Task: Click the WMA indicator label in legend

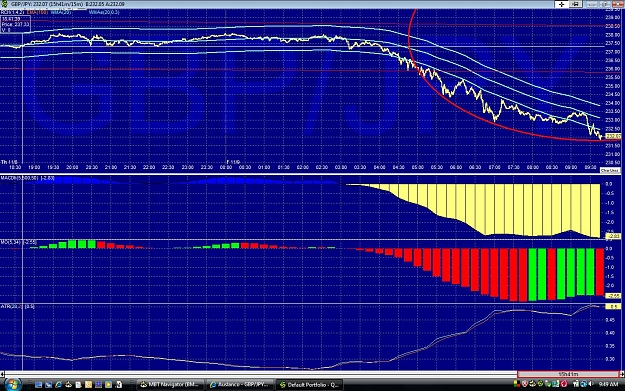Action: coord(61,13)
